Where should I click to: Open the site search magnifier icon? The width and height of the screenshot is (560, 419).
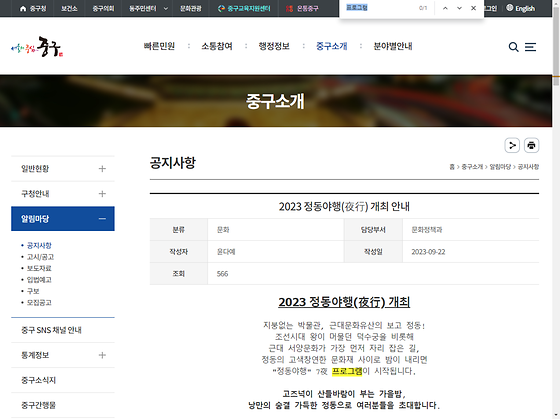point(513,47)
